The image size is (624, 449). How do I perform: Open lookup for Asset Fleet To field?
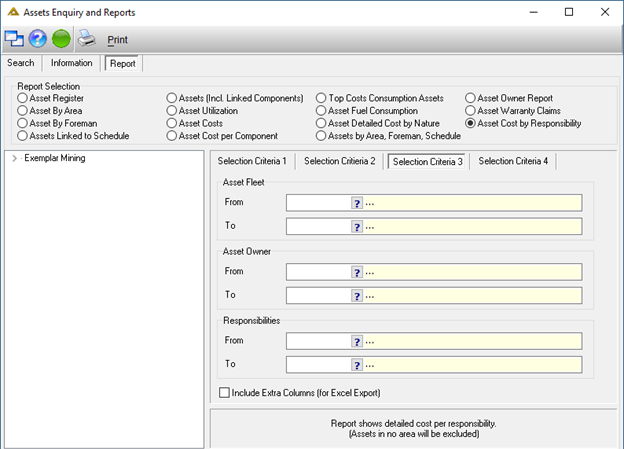pyautogui.click(x=357, y=227)
